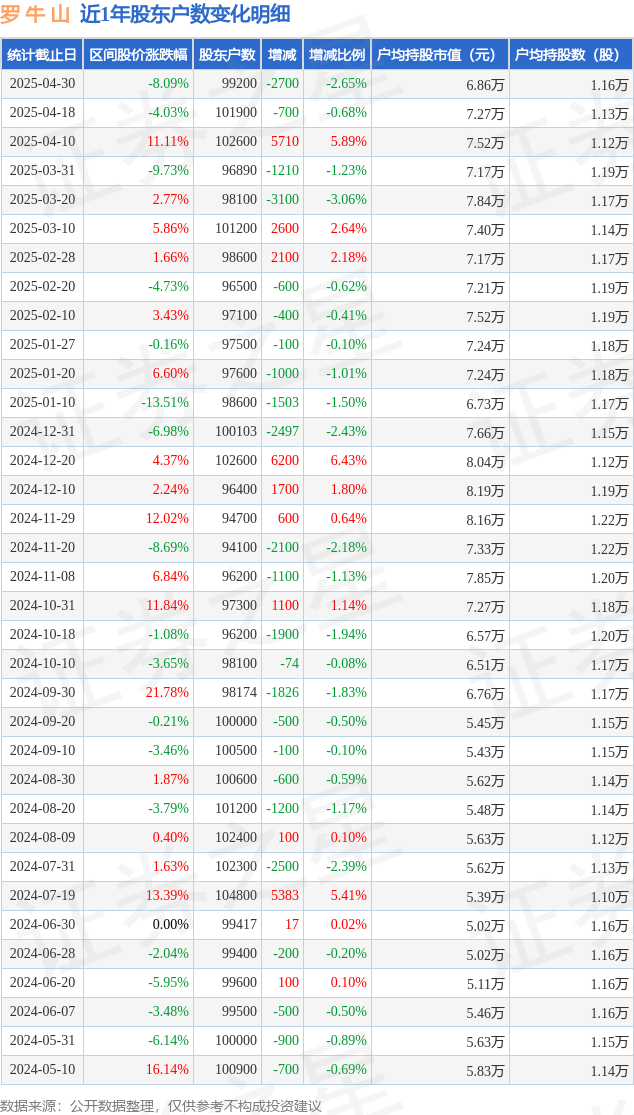Click the 户均持股数（股） column header
634x1115 pixels.
[x=571, y=55]
